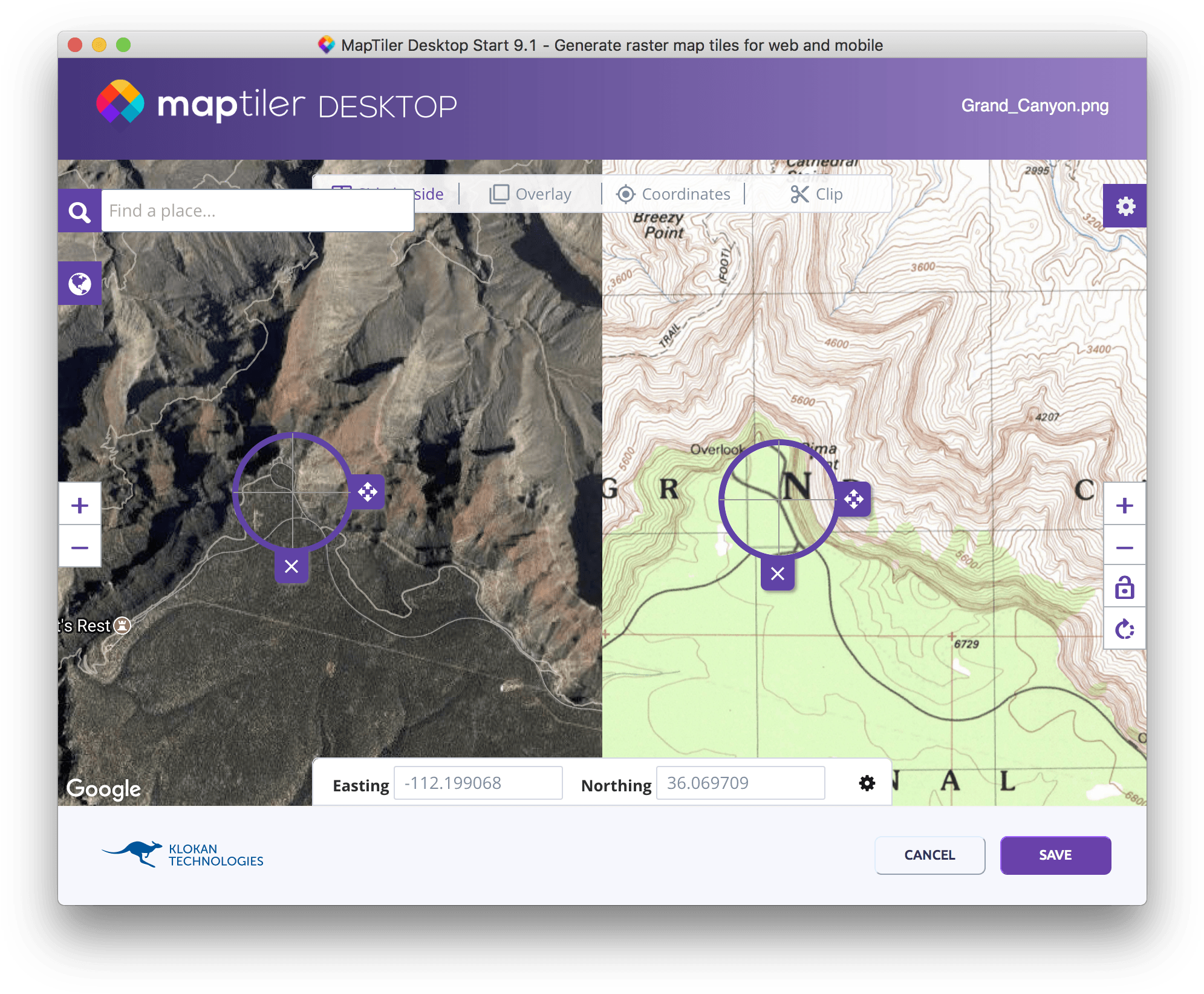Select the Clip tool with scissors icon
Screen dimensions: 1204x994
click(818, 194)
